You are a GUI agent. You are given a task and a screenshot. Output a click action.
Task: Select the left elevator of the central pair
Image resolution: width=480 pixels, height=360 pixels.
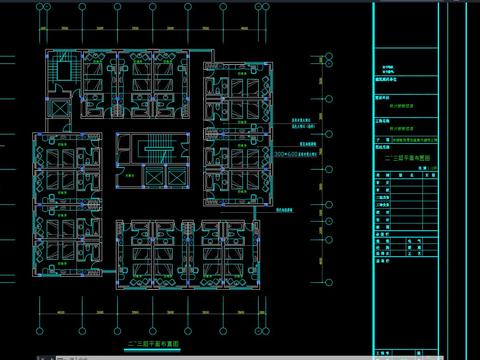pyautogui.click(x=154, y=176)
